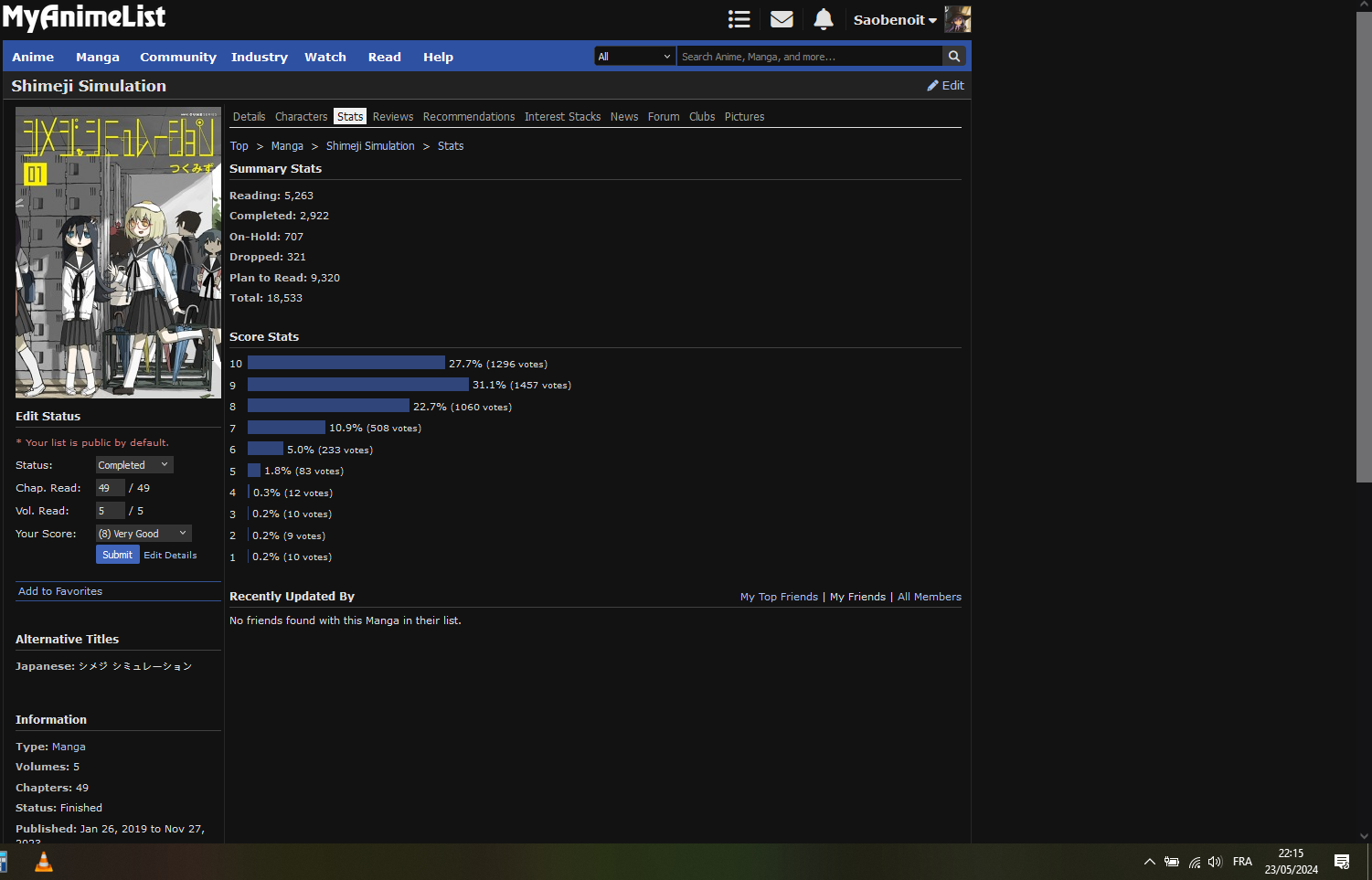This screenshot has width=1372, height=880.
Task: Click the 'Reading: 5,263' stat text
Action: point(271,196)
